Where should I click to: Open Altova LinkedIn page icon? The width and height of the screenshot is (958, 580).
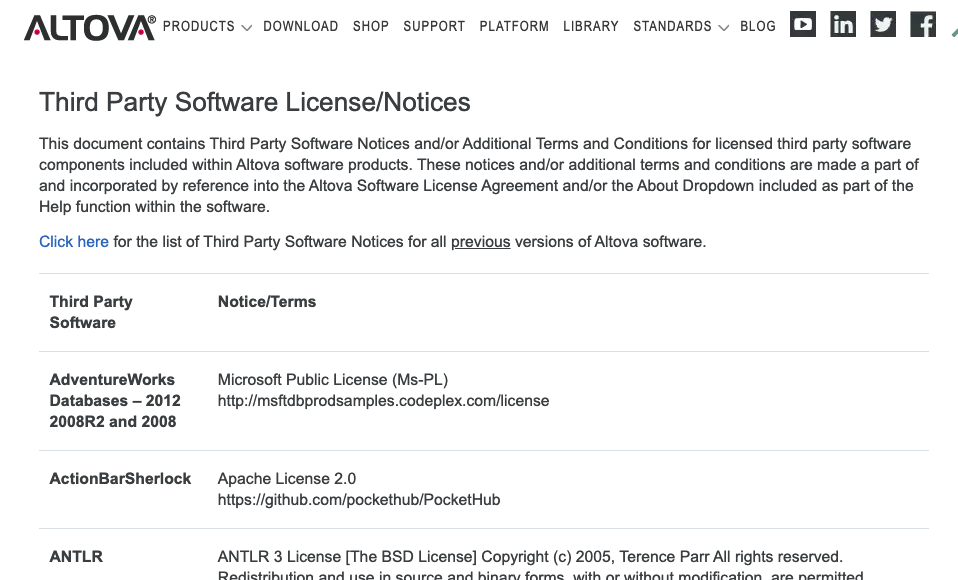(843, 24)
